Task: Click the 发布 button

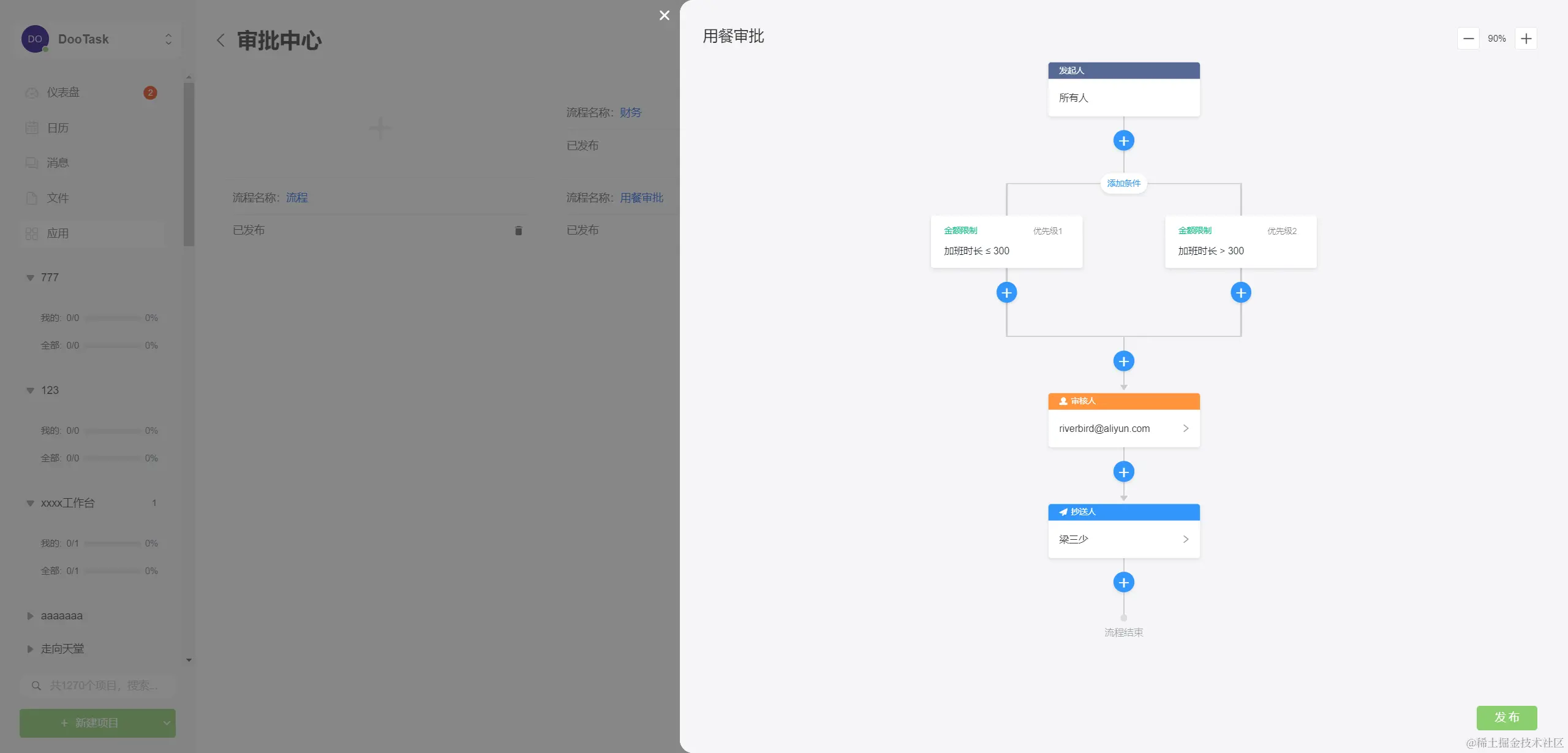Action: point(1506,717)
